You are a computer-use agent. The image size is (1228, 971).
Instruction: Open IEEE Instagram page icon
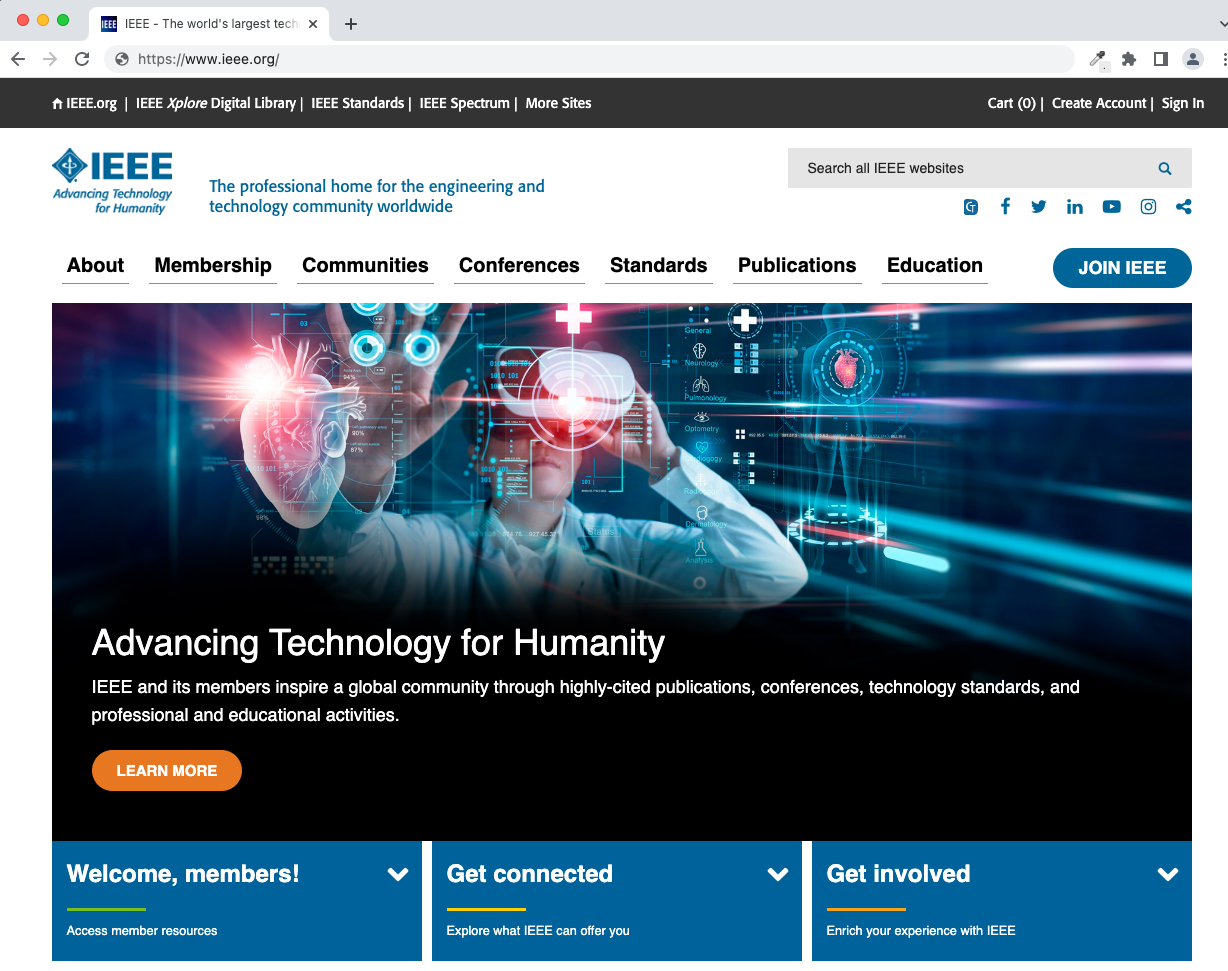[1149, 207]
